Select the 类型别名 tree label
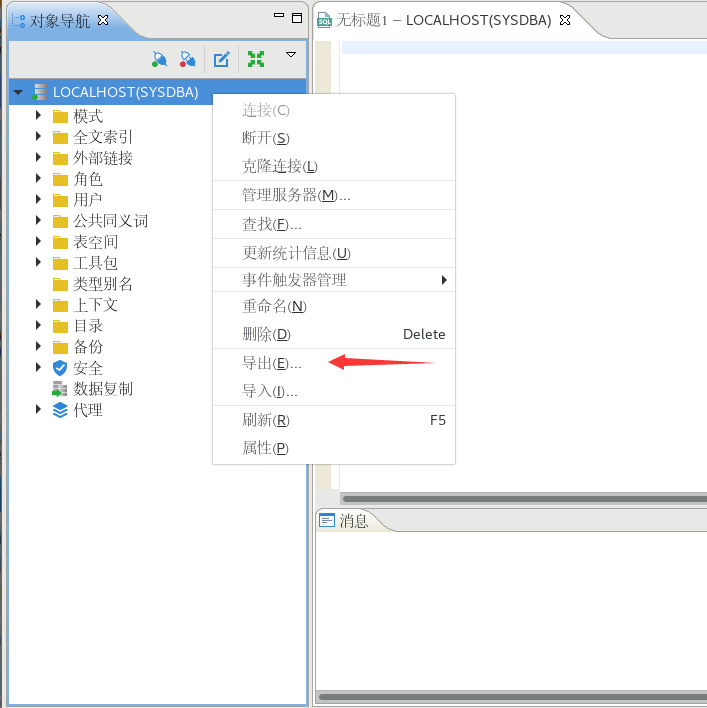 click(x=103, y=284)
